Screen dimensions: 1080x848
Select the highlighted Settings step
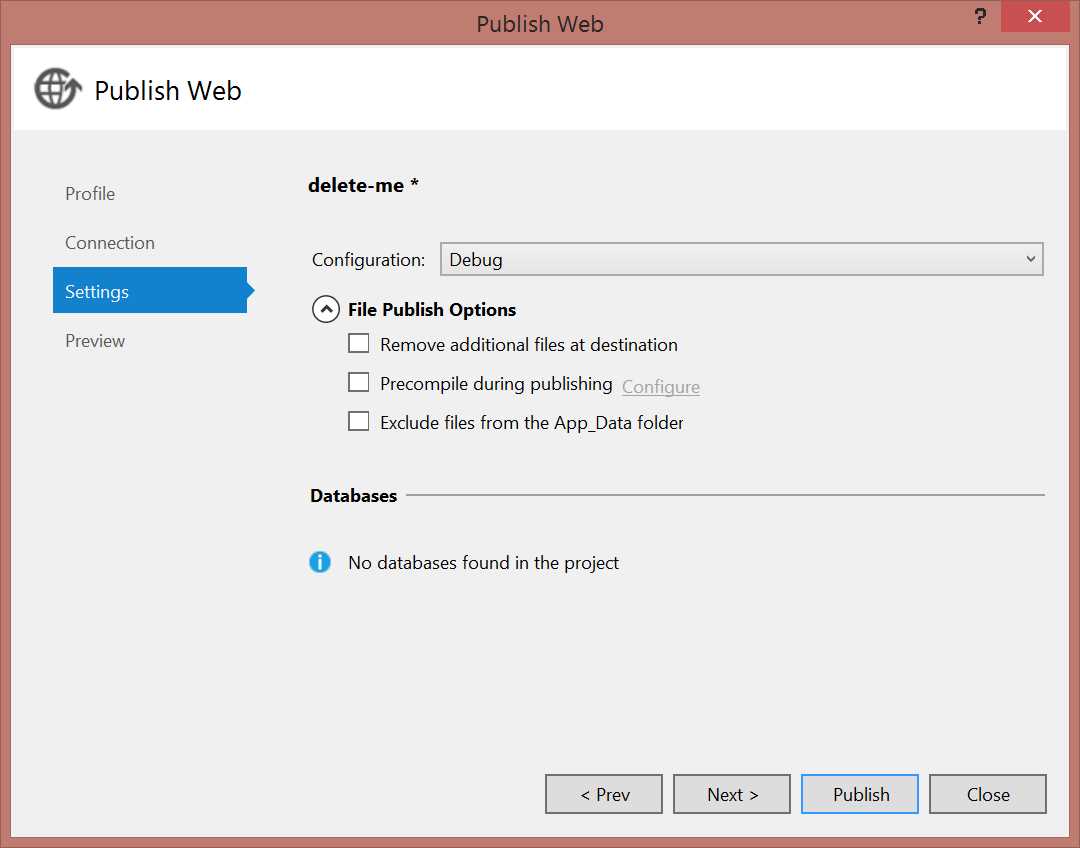pos(96,291)
